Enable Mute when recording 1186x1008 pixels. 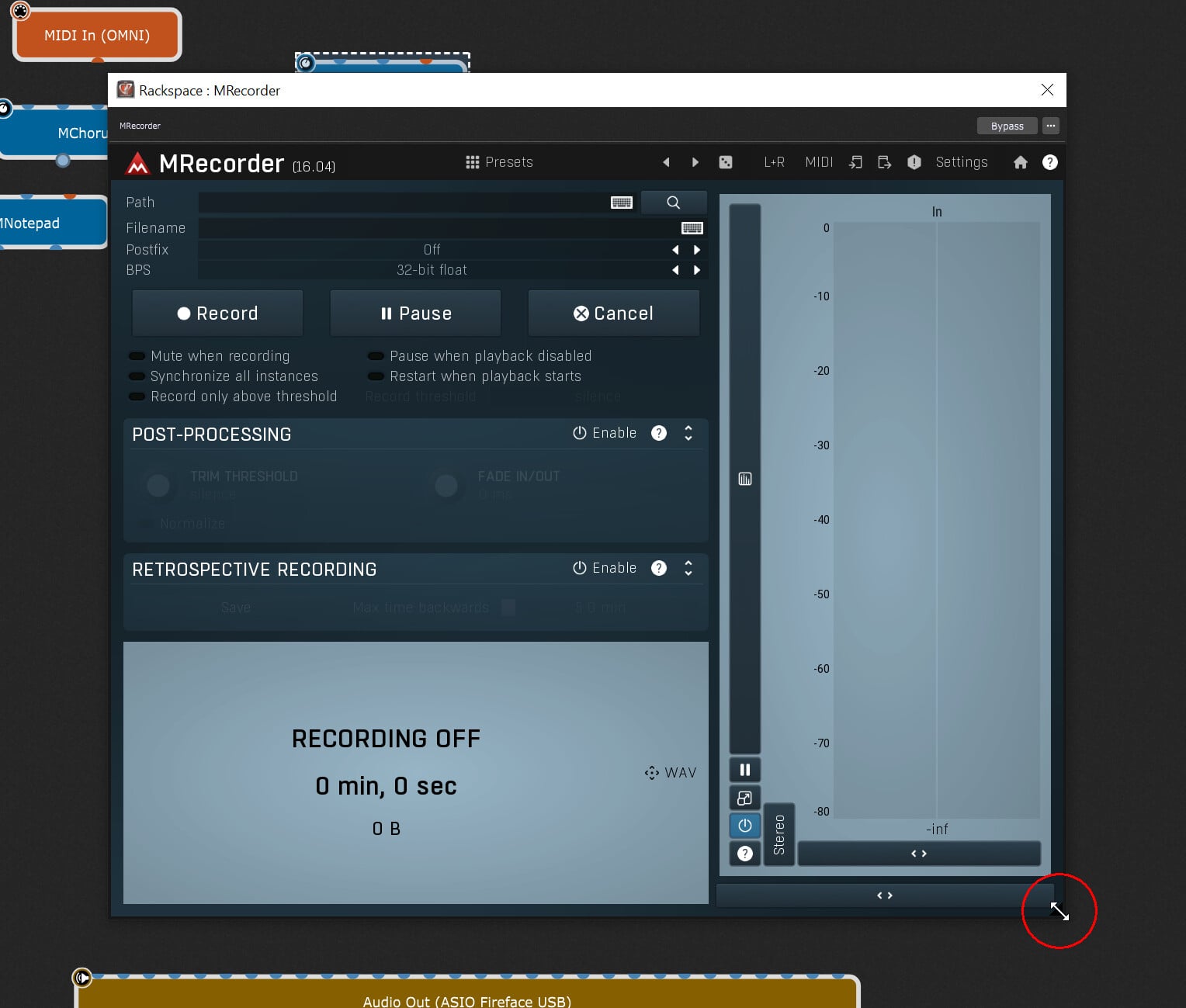tap(137, 356)
